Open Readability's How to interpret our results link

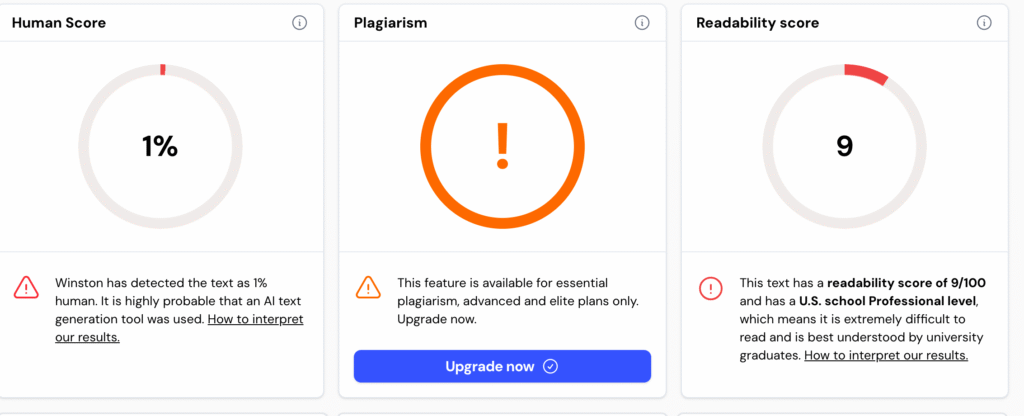click(886, 355)
